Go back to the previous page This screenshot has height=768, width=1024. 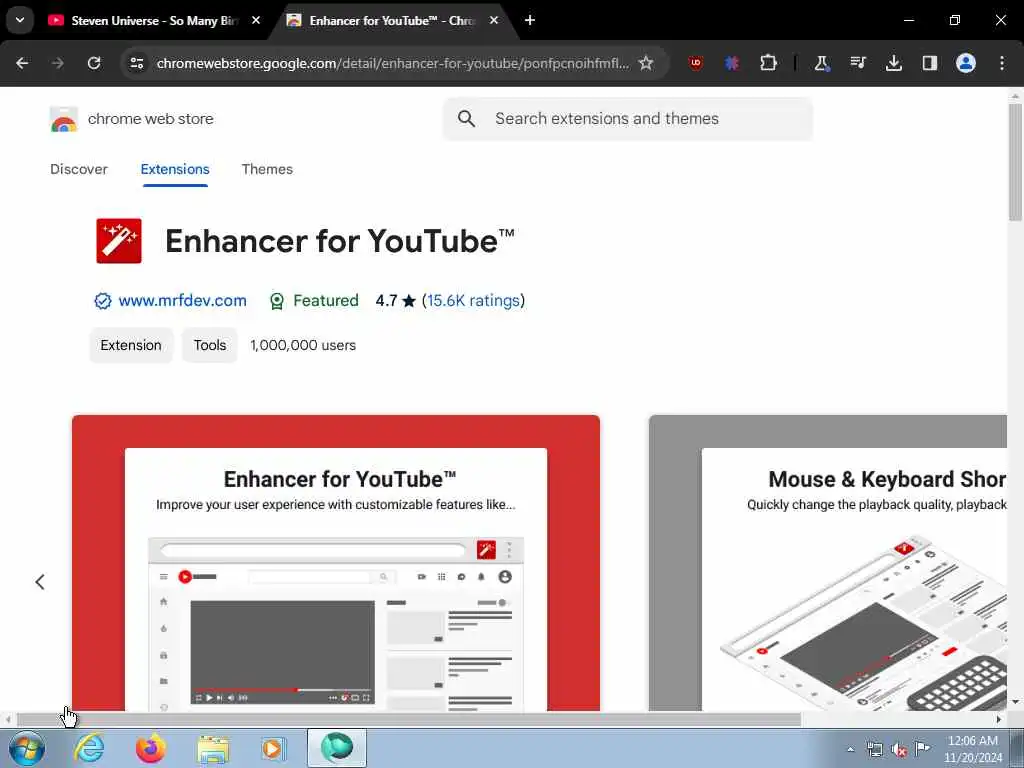(x=22, y=63)
